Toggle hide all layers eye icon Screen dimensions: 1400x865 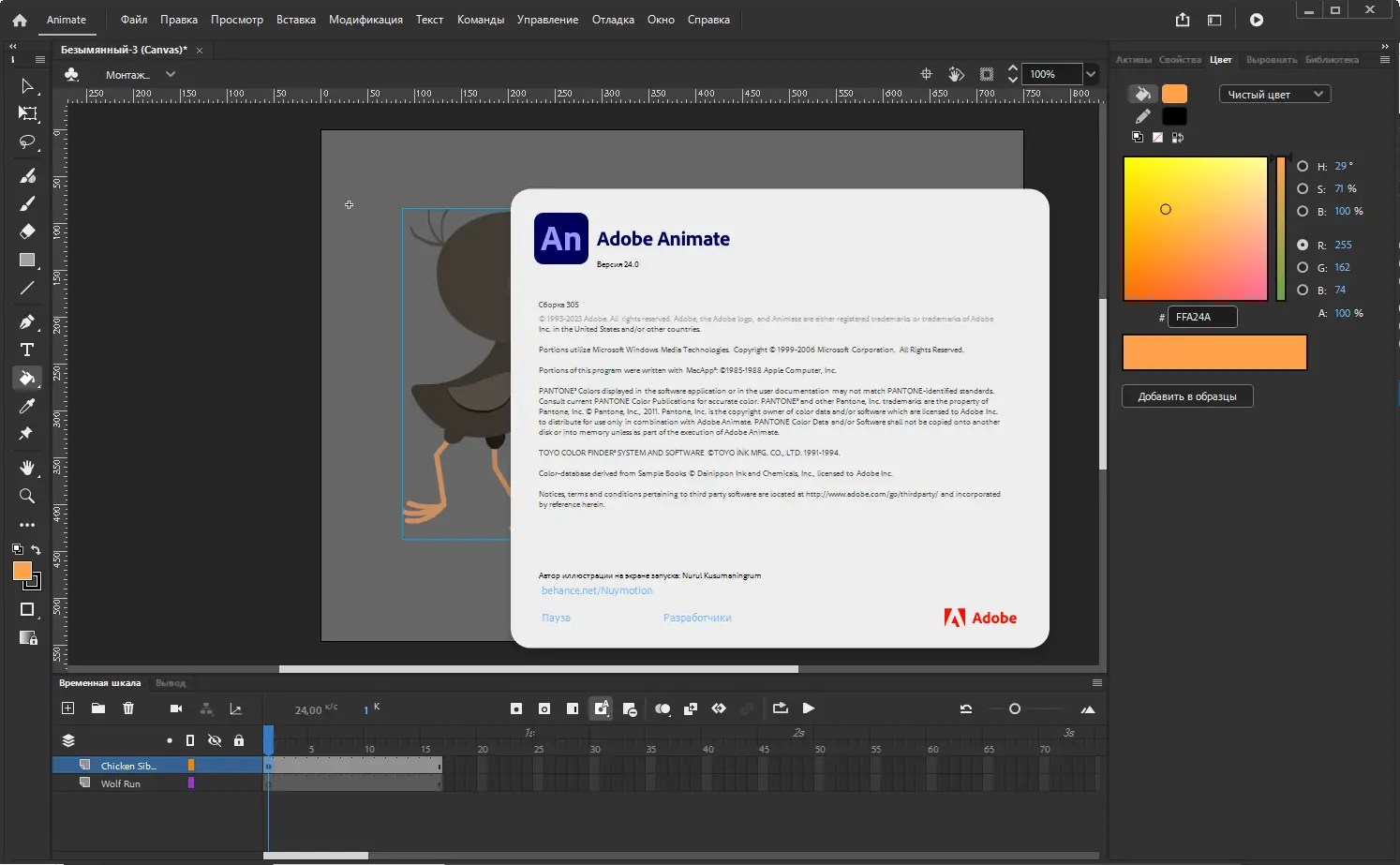click(215, 740)
